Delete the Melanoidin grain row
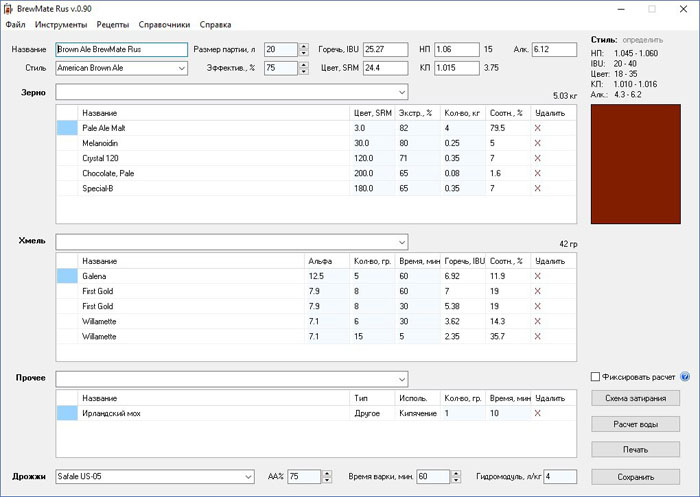Image resolution: width=700 pixels, height=497 pixels. (538, 143)
